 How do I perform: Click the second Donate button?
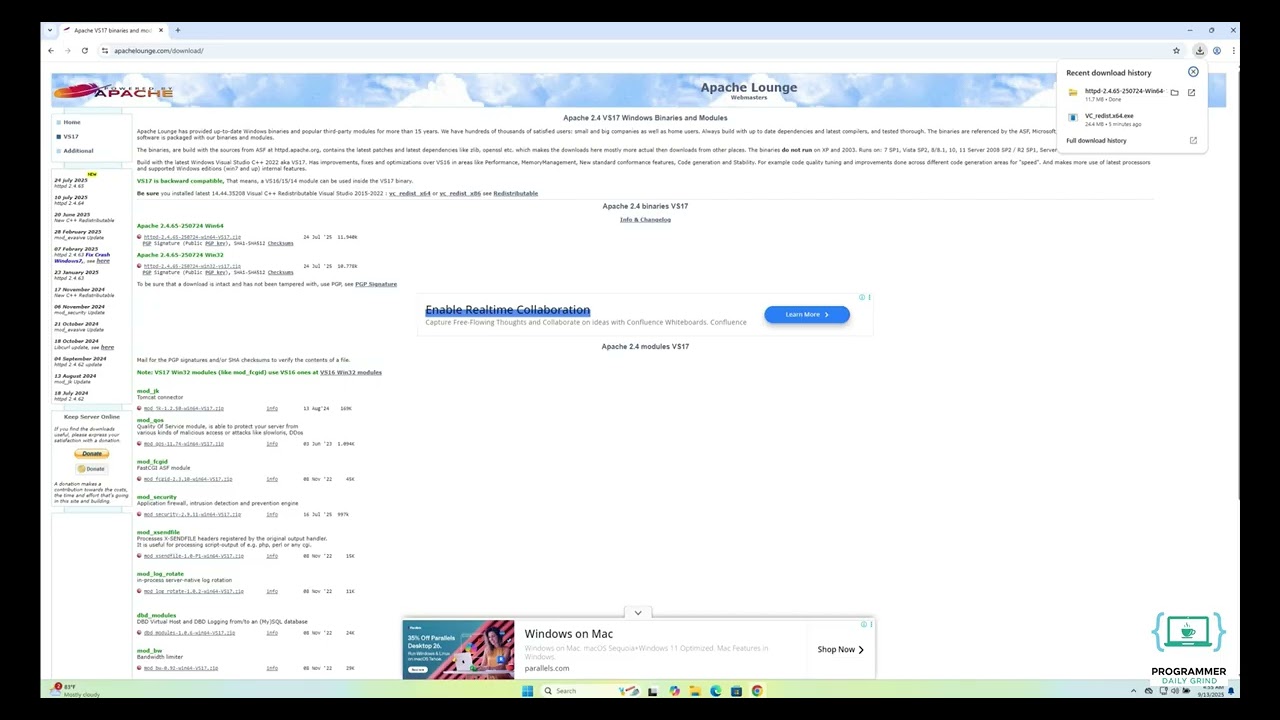pos(91,469)
